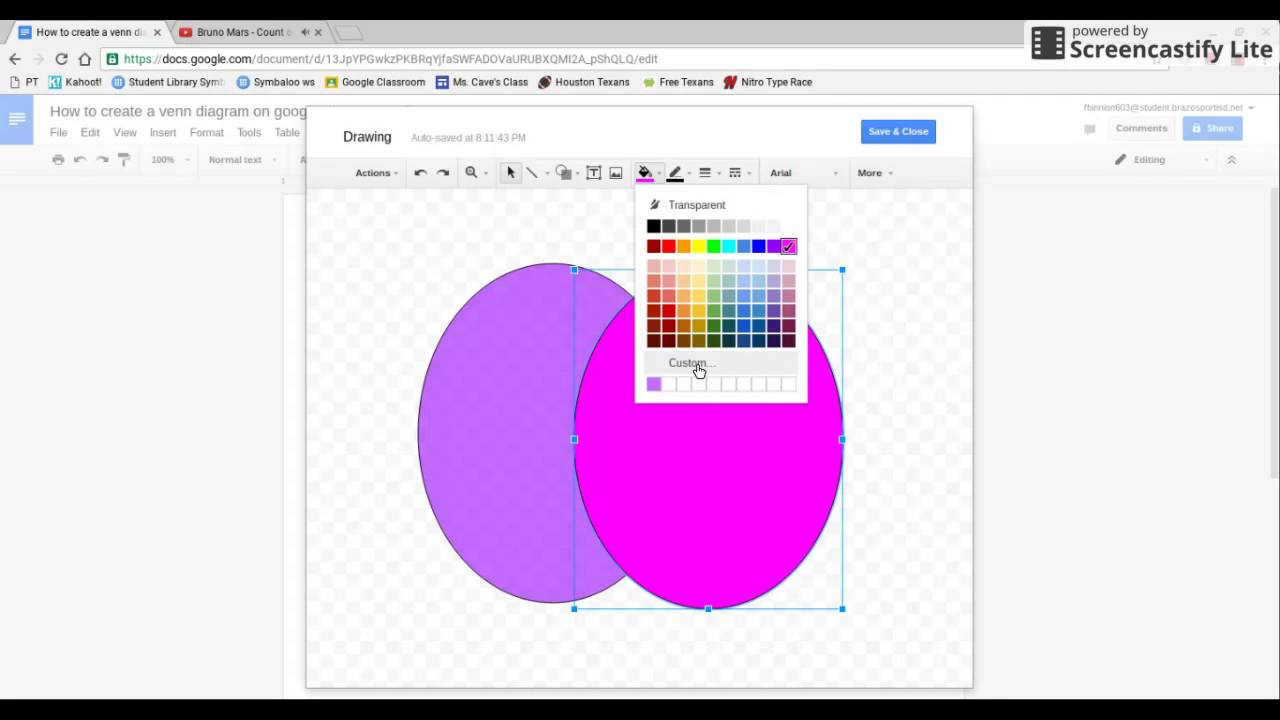The height and width of the screenshot is (720, 1280).
Task: Undo in the Drawing toolbar
Action: (420, 173)
